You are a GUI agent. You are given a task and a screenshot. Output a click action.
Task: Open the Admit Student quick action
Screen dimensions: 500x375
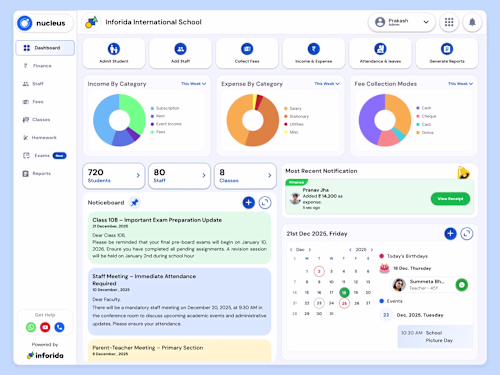[x=114, y=53]
